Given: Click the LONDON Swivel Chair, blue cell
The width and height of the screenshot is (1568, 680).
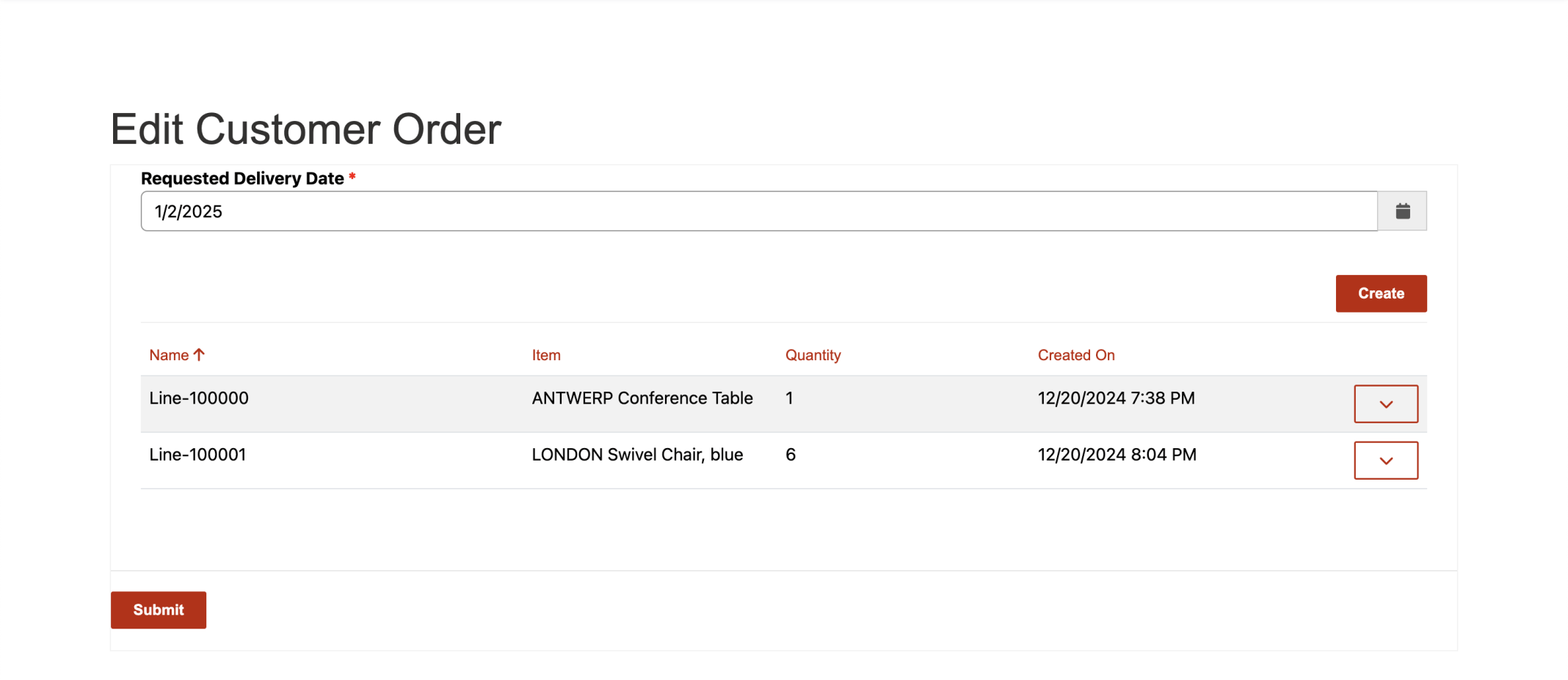Looking at the screenshot, I should click(x=637, y=455).
